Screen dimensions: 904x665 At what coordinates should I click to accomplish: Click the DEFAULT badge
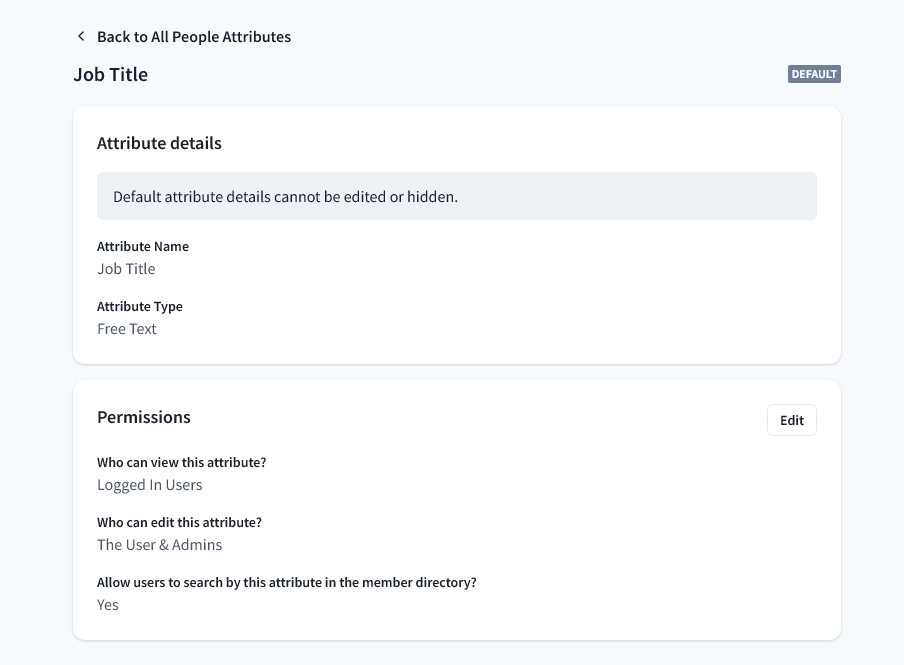pos(814,74)
